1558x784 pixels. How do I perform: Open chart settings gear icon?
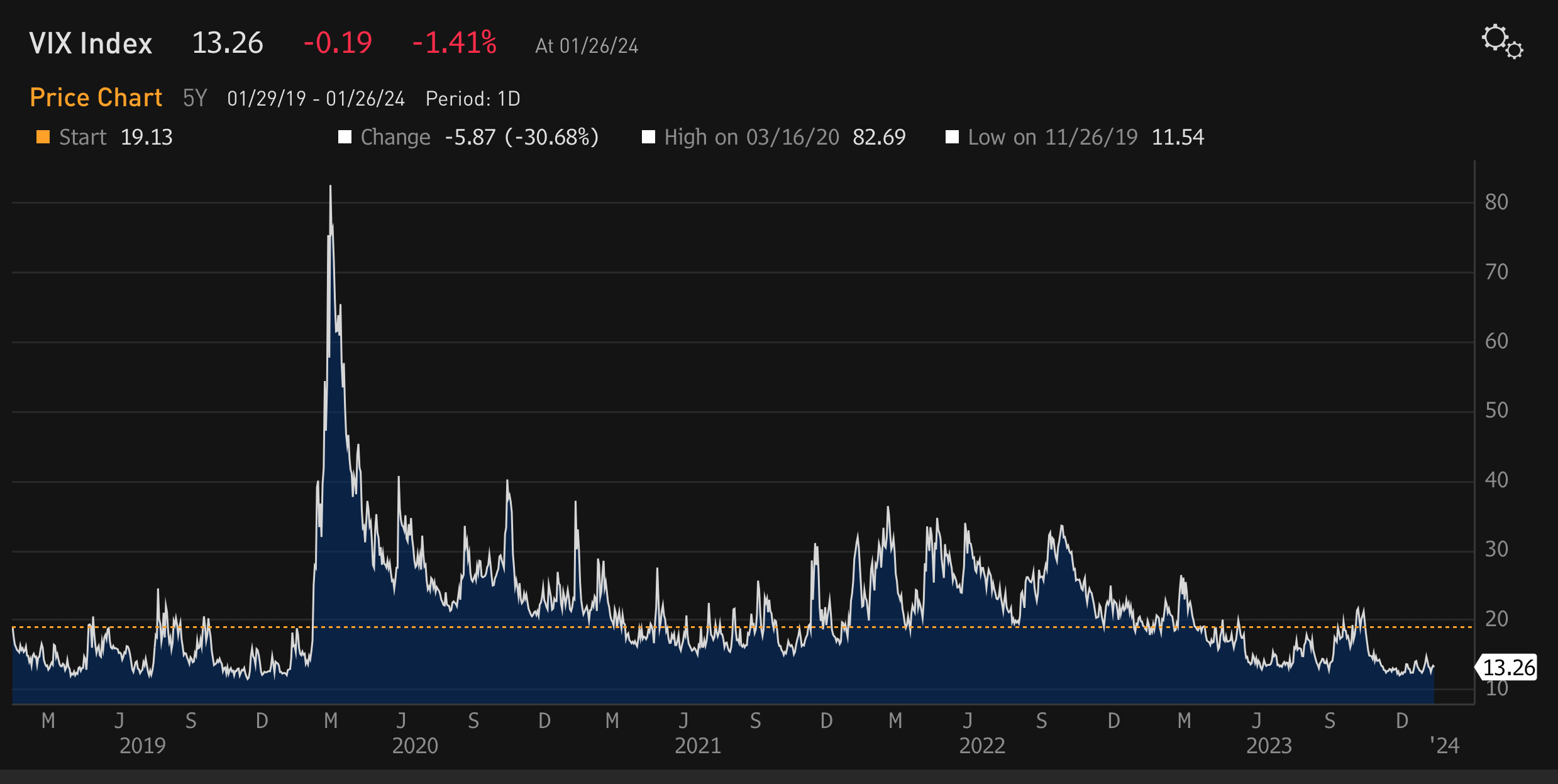point(1502,41)
